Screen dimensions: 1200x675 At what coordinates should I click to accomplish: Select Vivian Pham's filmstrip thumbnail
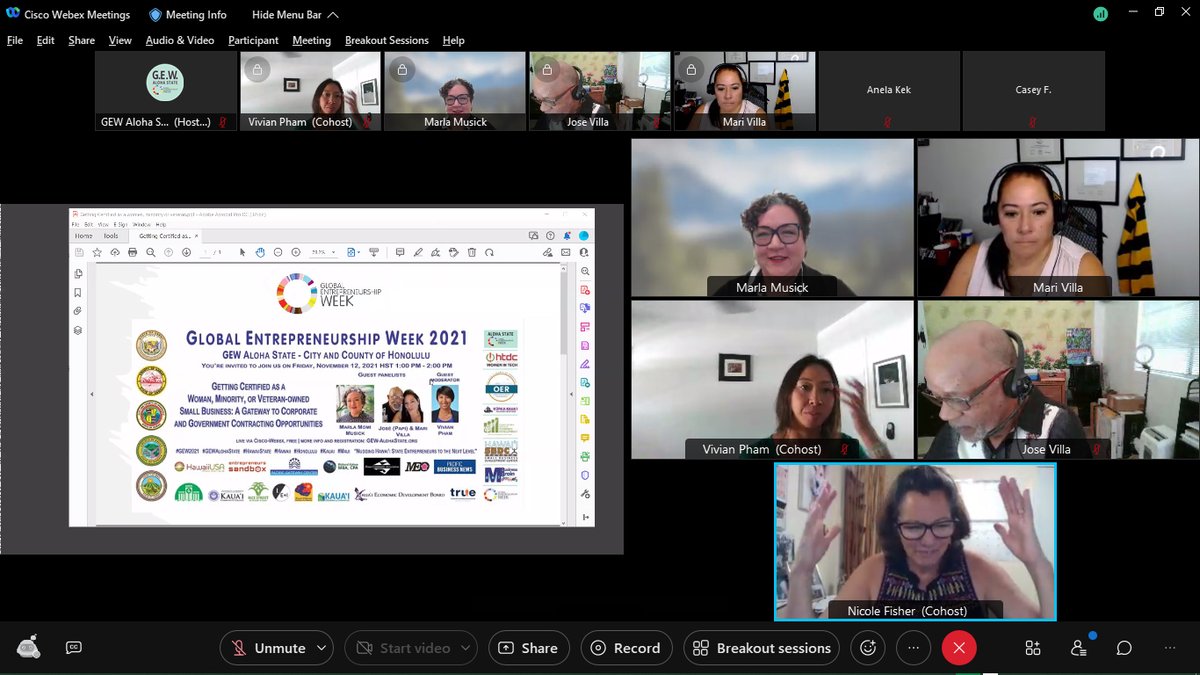pos(310,91)
